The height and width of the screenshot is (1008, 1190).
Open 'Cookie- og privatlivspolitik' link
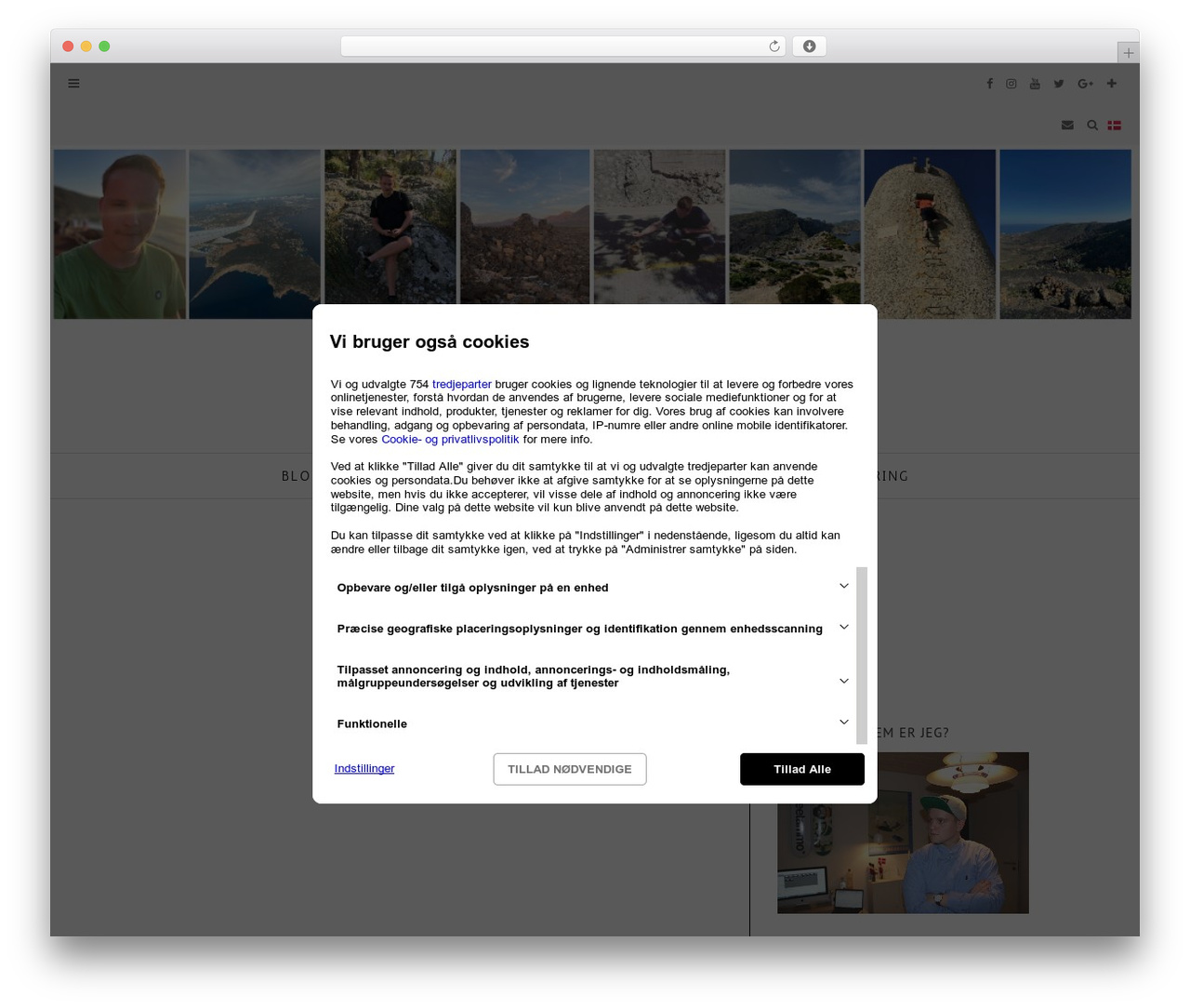(450, 439)
